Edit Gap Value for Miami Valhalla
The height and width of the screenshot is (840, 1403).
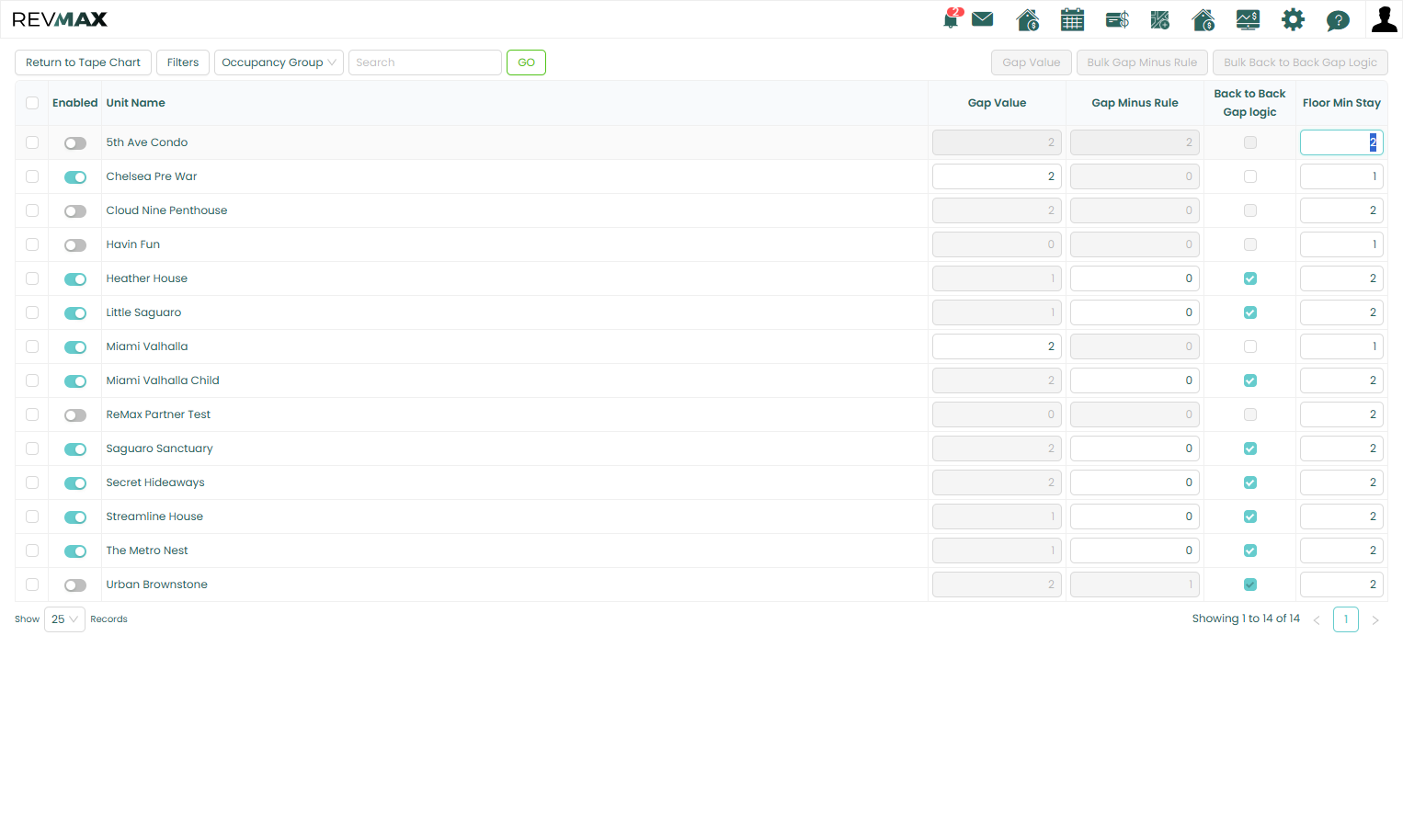[997, 346]
